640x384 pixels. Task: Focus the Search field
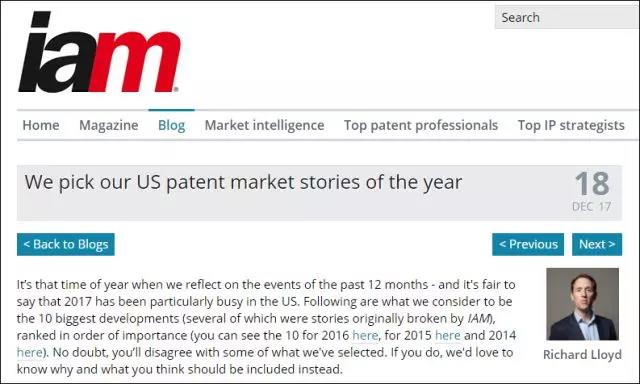[567, 18]
